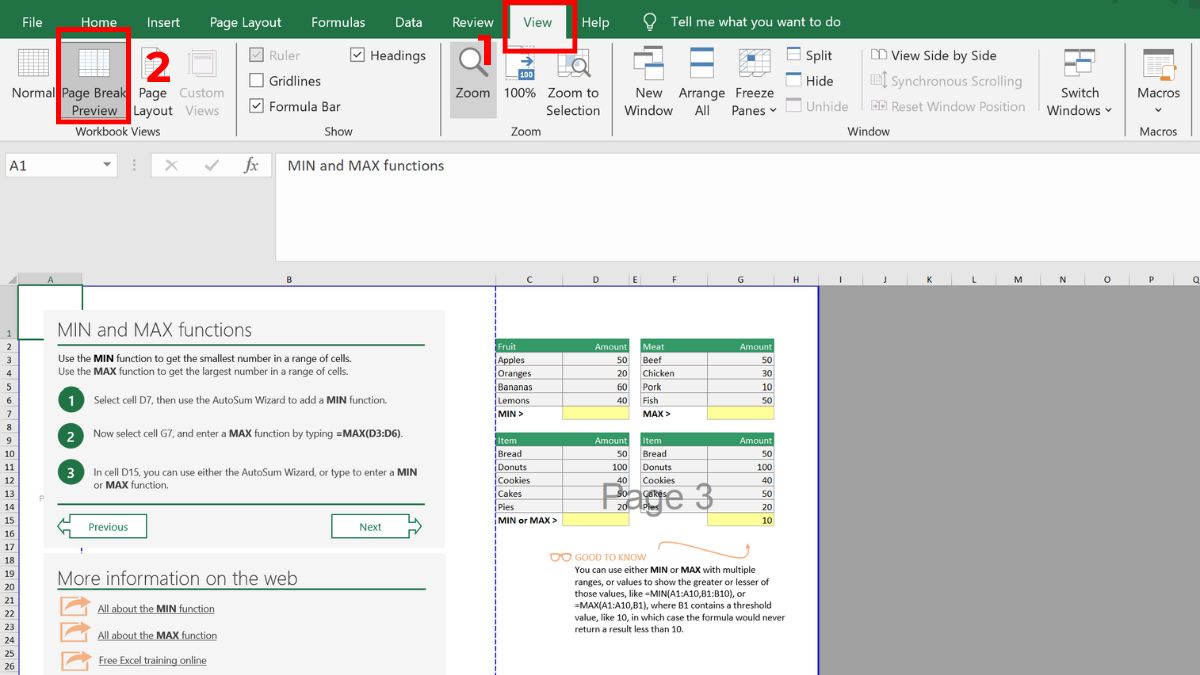Image resolution: width=1200 pixels, height=675 pixels.
Task: Click the formula bar cancel X
Action: point(171,166)
